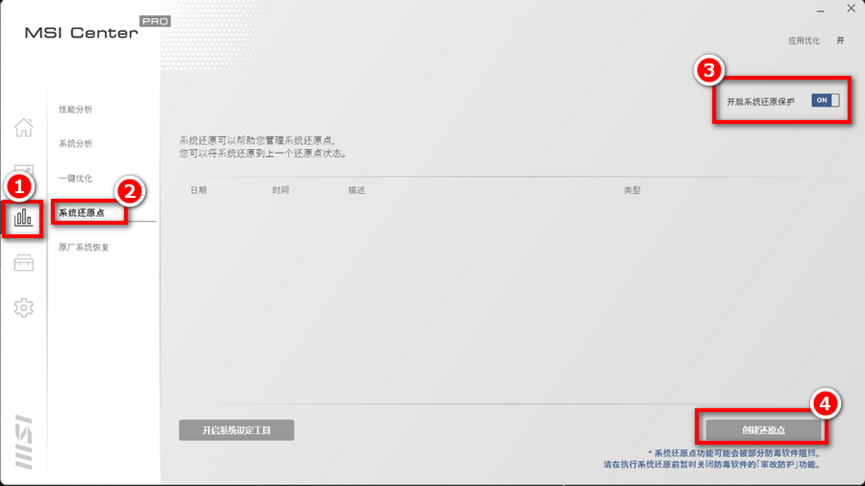Screen dimensions: 865x486
Task: Select the 系统还原点 menu item
Action: click(81, 213)
